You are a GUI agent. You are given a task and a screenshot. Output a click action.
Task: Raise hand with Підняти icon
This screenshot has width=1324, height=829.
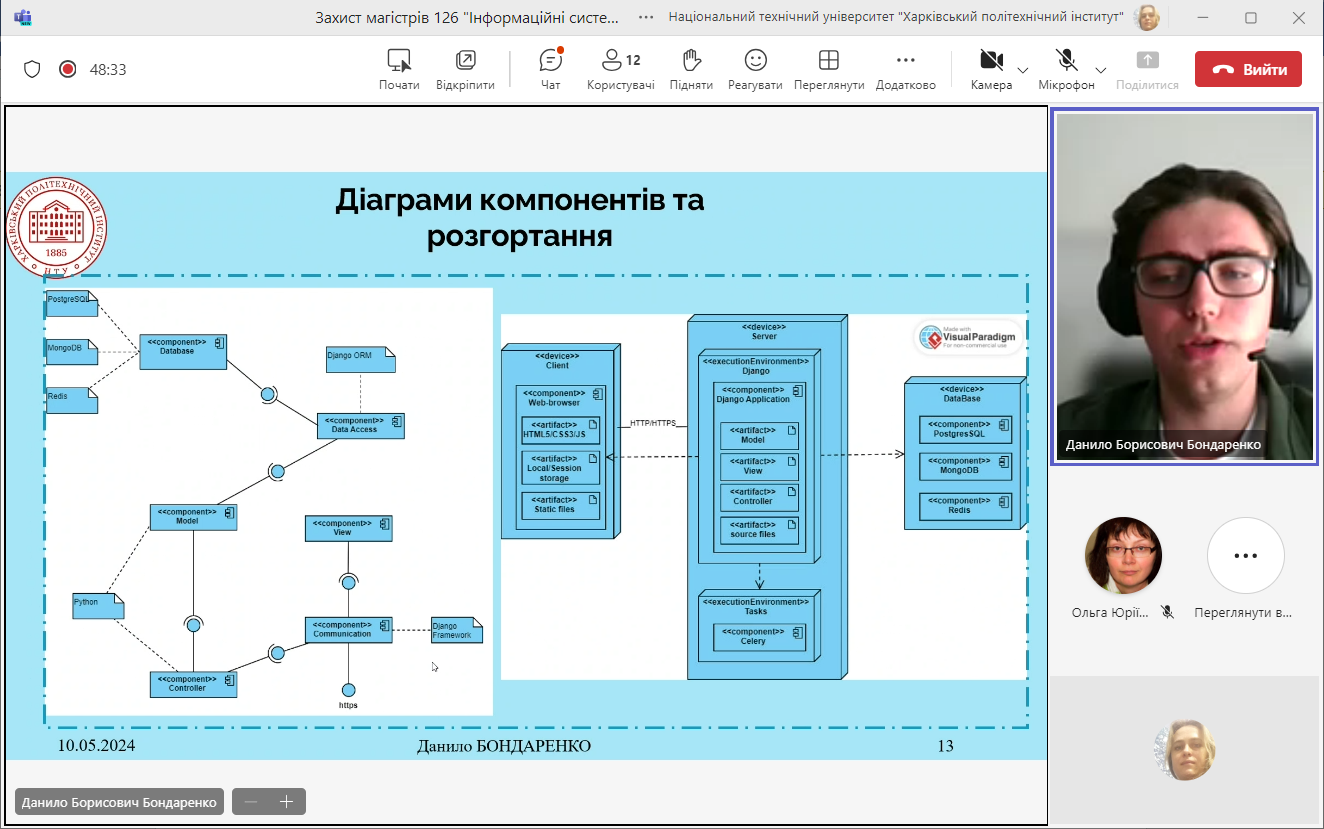pyautogui.click(x=691, y=68)
